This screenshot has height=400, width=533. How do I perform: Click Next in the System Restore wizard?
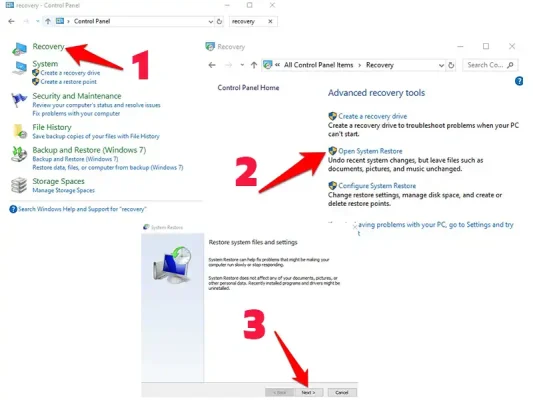pyautogui.click(x=308, y=393)
